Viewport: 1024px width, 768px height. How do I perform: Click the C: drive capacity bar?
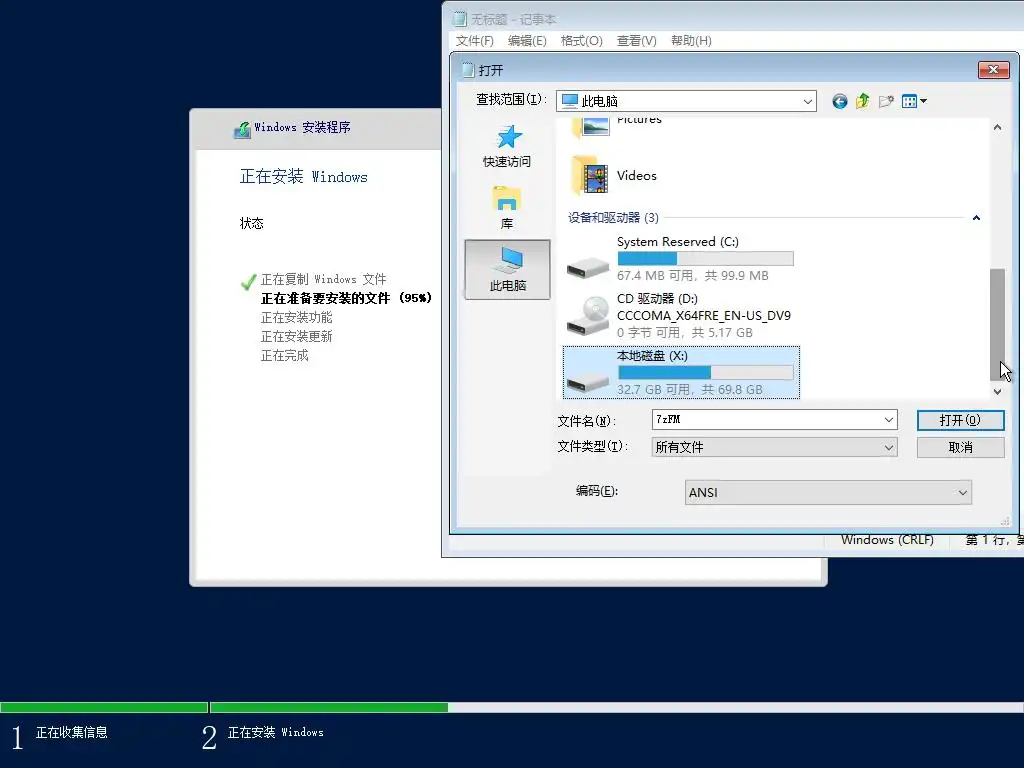click(705, 259)
